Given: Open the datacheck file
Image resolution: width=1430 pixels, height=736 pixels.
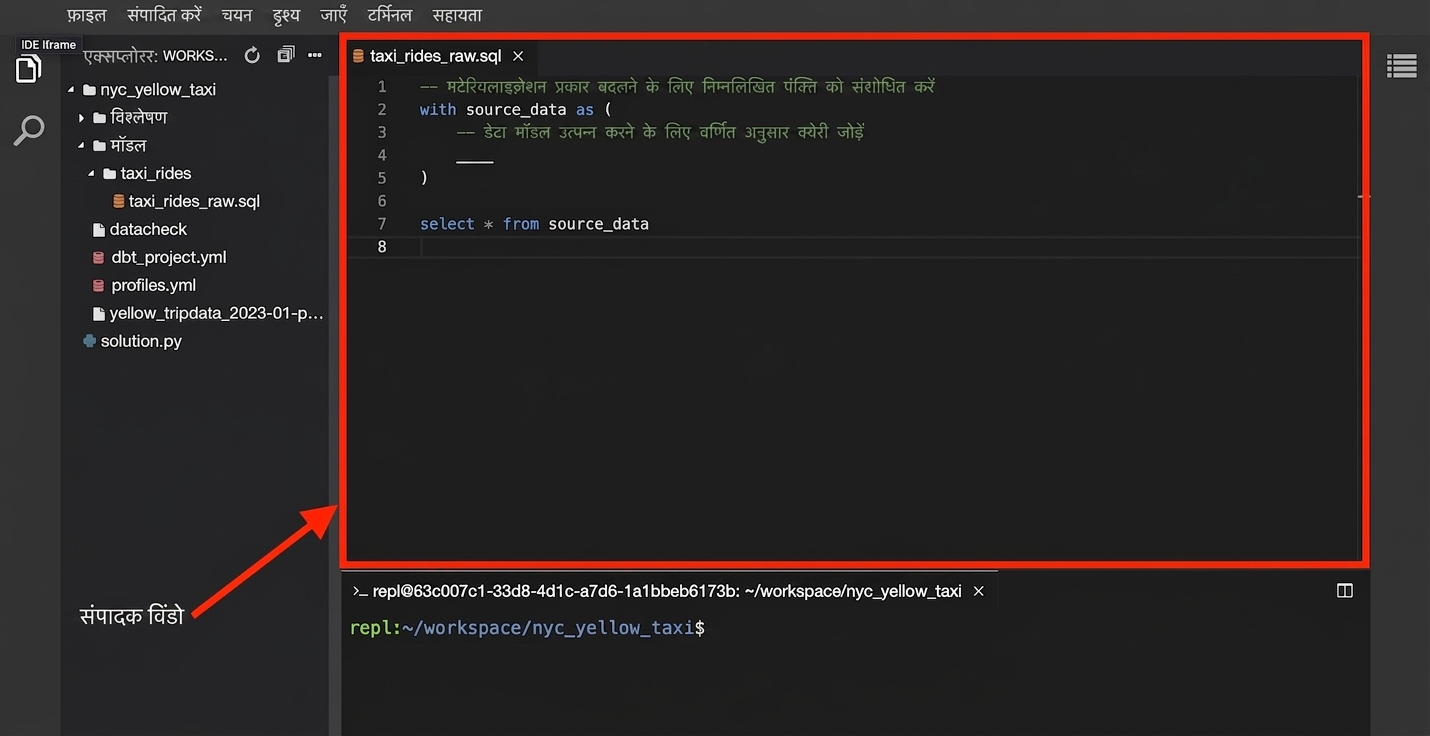Looking at the screenshot, I should pyautogui.click(x=148, y=229).
